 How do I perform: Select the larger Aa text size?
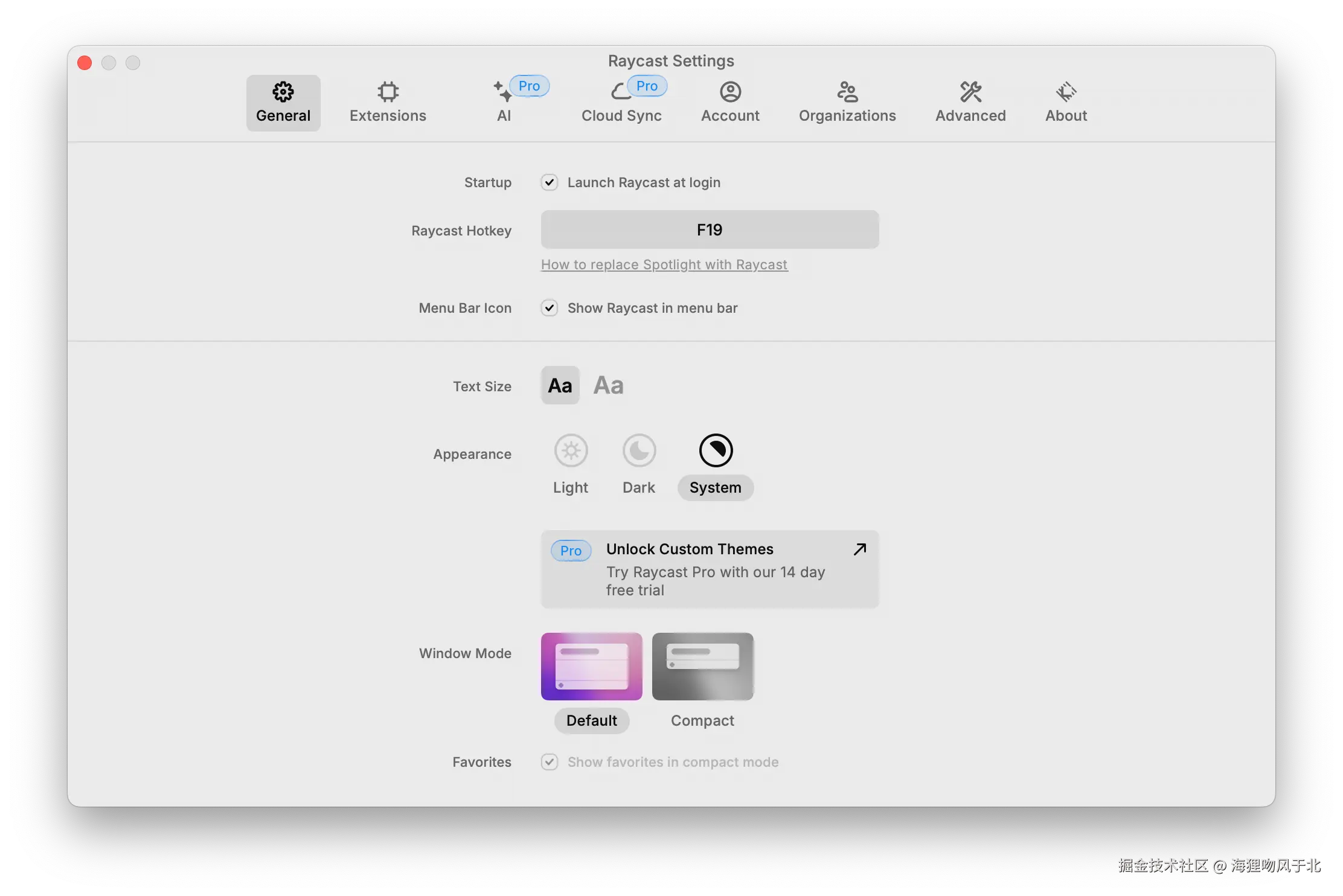point(608,385)
